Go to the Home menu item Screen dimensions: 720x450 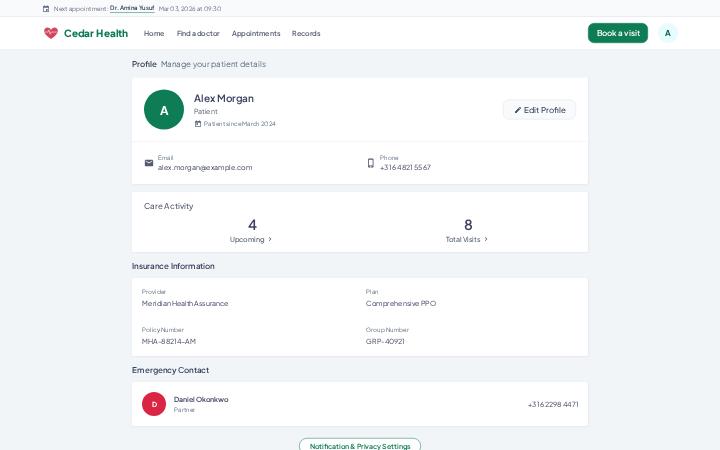point(154,34)
